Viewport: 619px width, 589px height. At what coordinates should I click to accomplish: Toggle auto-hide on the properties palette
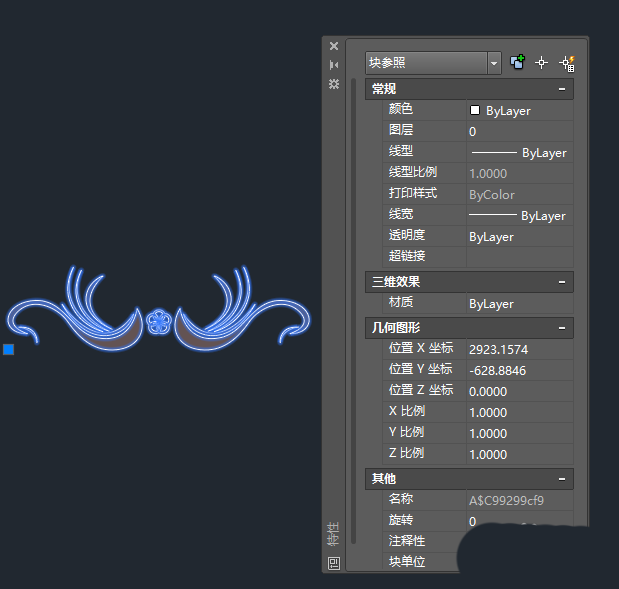334,65
